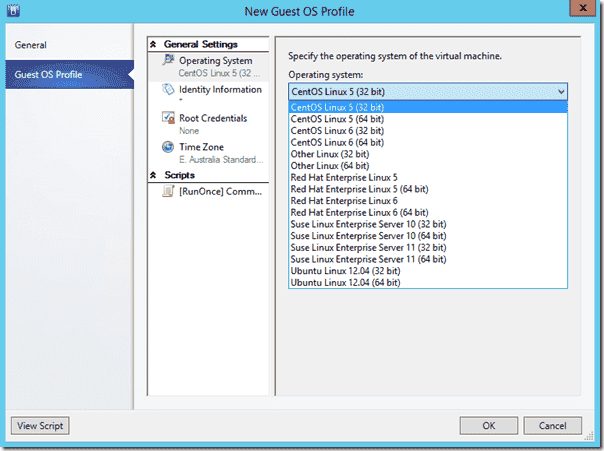Select Suse Linux Enterprise Server 10 (64 bit)
The width and height of the screenshot is (604, 451).
[x=428, y=236]
